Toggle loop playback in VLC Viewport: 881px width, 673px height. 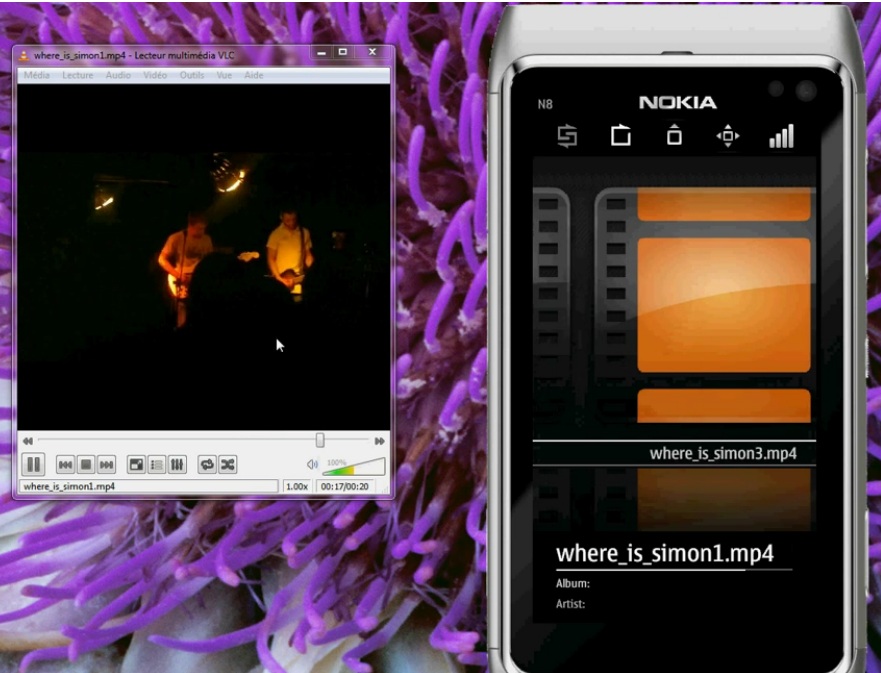[208, 463]
